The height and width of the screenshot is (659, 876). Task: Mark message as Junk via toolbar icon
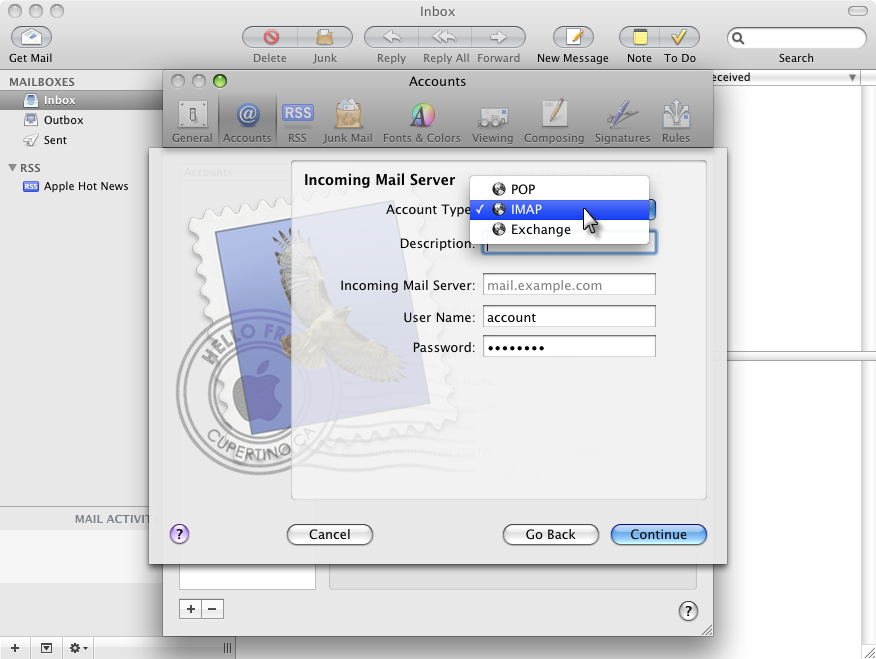325,37
